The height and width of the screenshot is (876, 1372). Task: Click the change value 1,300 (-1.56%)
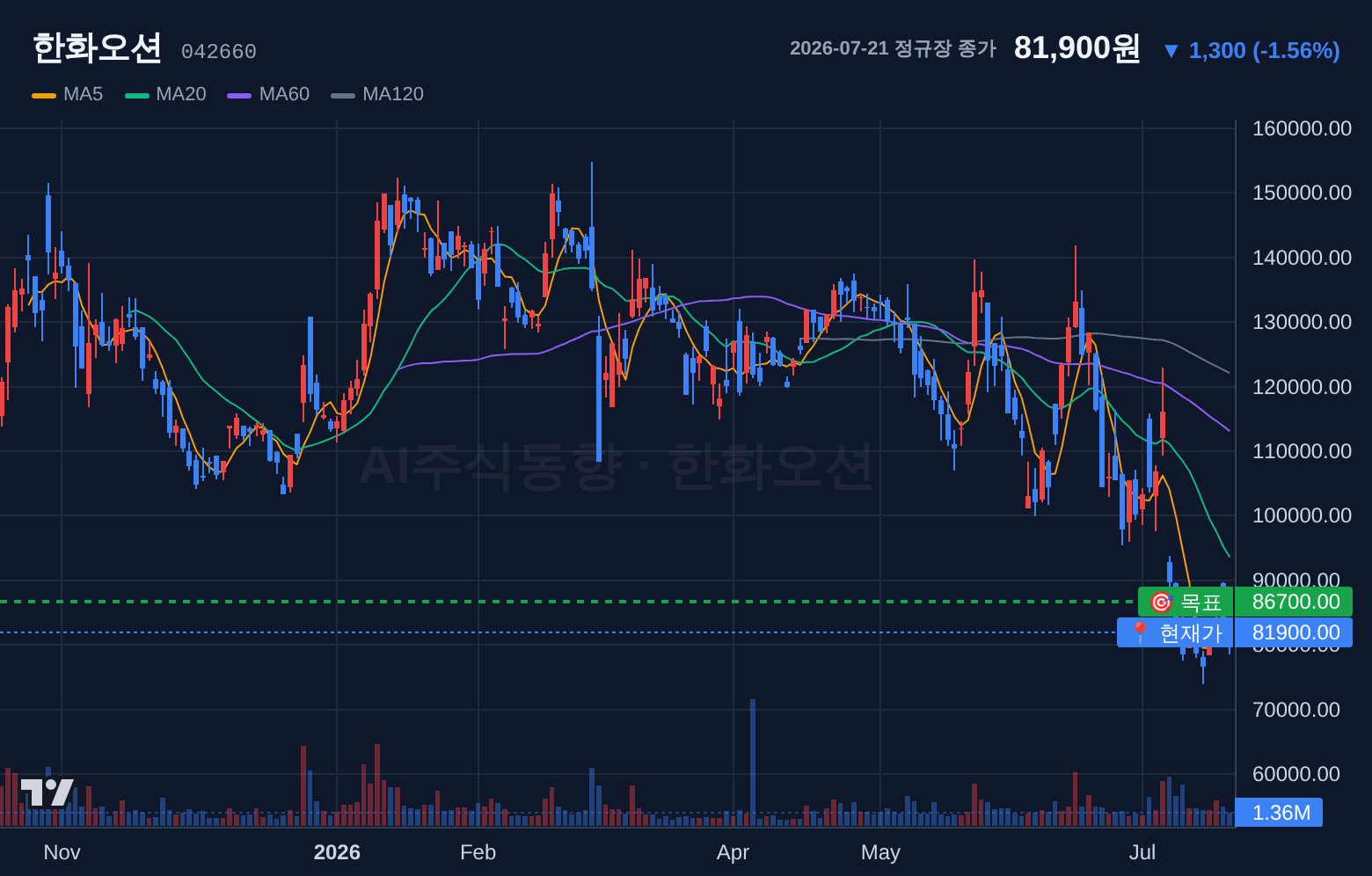1265,50
